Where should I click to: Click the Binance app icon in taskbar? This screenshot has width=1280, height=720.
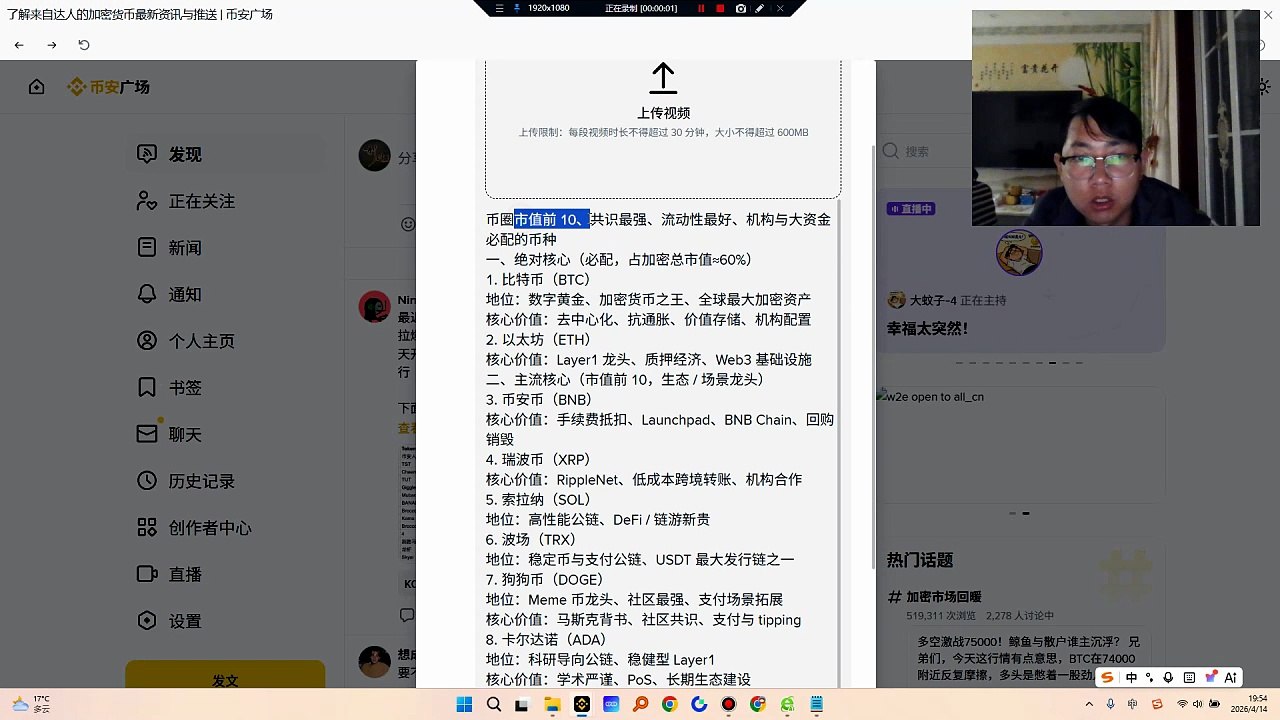[582, 705]
